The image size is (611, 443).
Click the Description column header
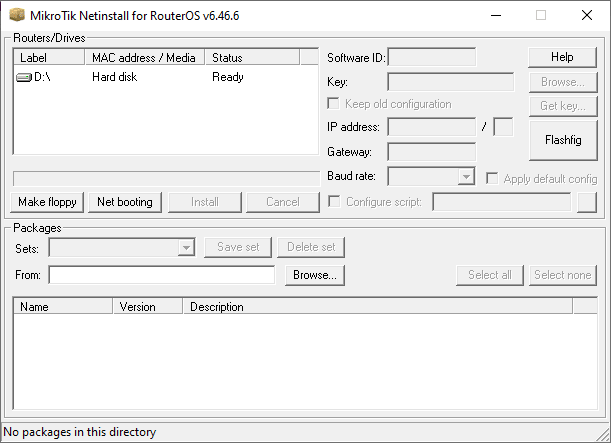pyautogui.click(x=378, y=307)
